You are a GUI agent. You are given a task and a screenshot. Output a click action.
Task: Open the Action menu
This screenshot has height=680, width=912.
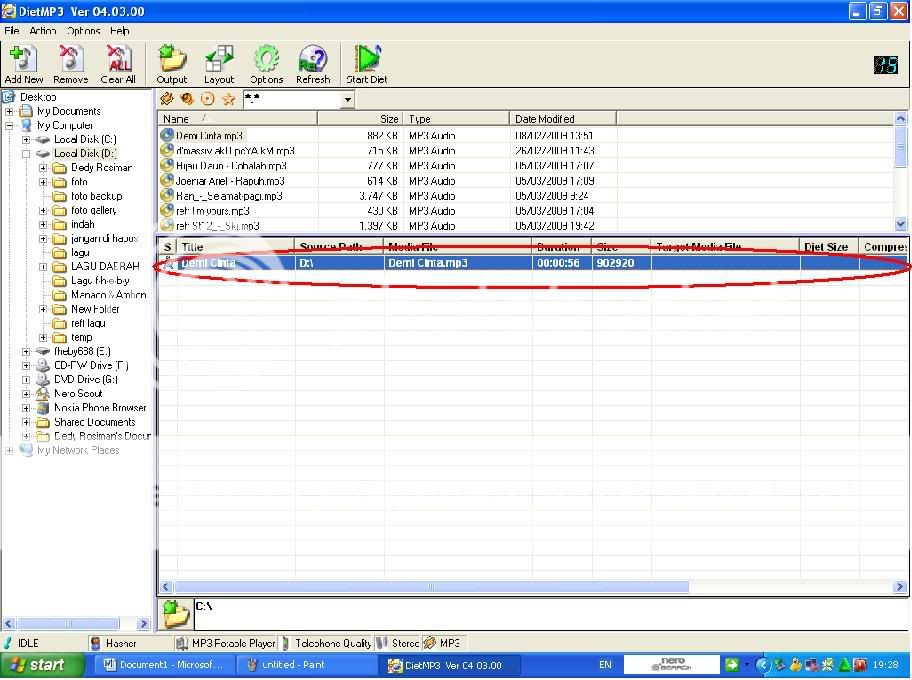click(42, 31)
